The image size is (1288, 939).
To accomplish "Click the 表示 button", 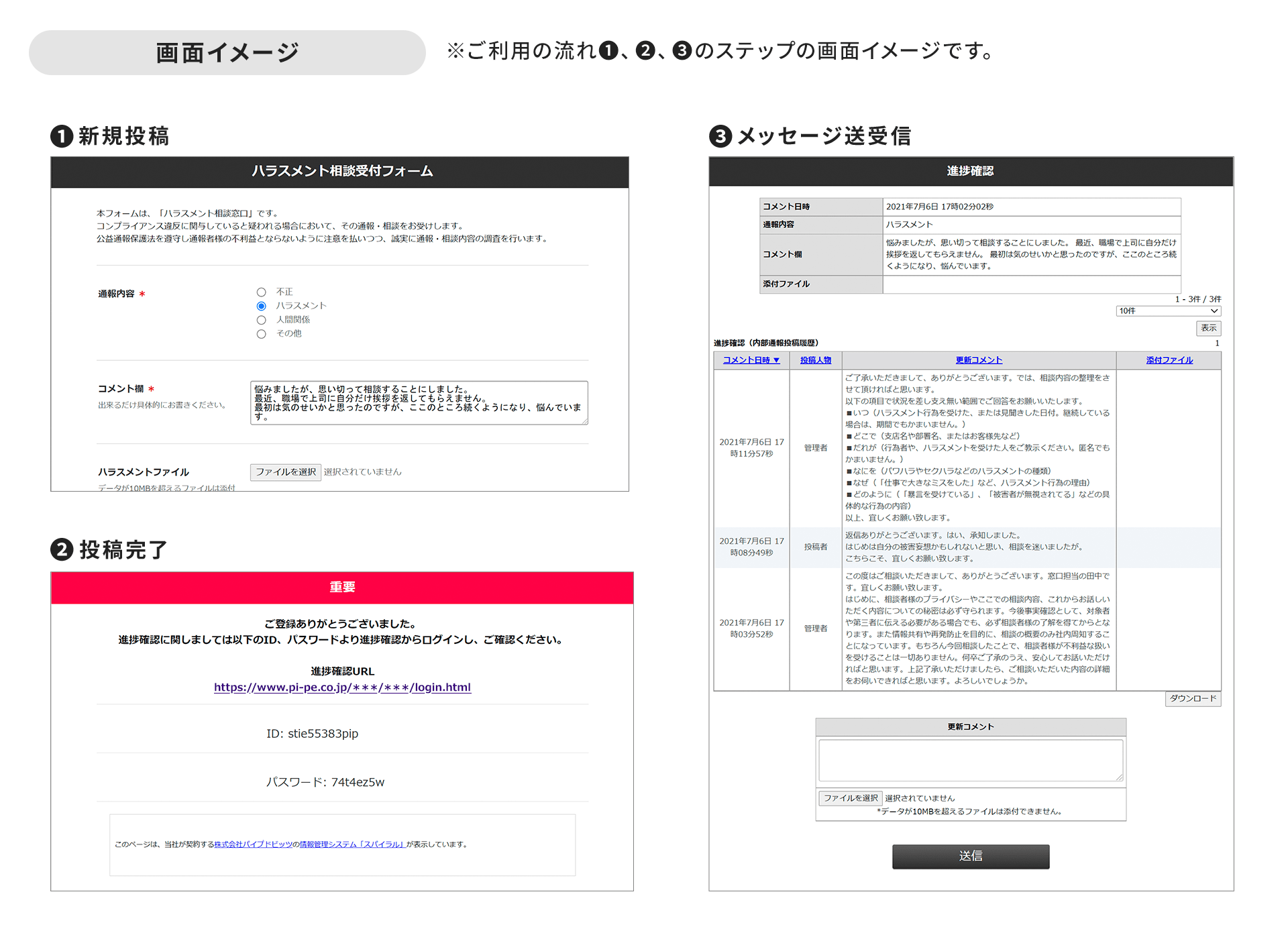I will pyautogui.click(x=1208, y=328).
